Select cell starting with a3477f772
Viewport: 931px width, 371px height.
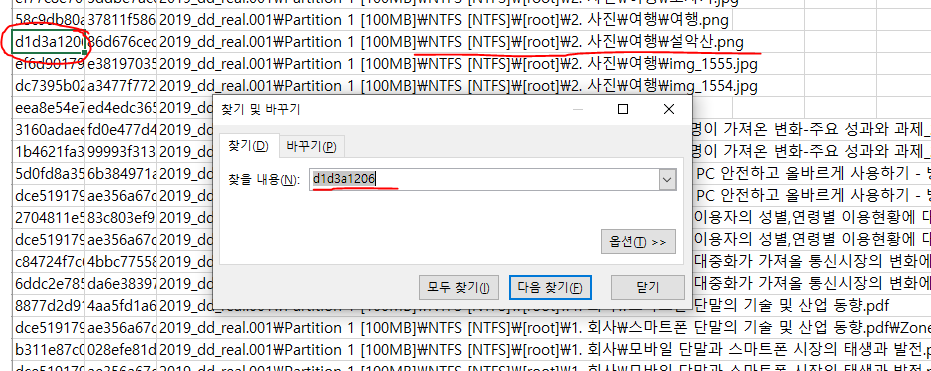(x=122, y=87)
